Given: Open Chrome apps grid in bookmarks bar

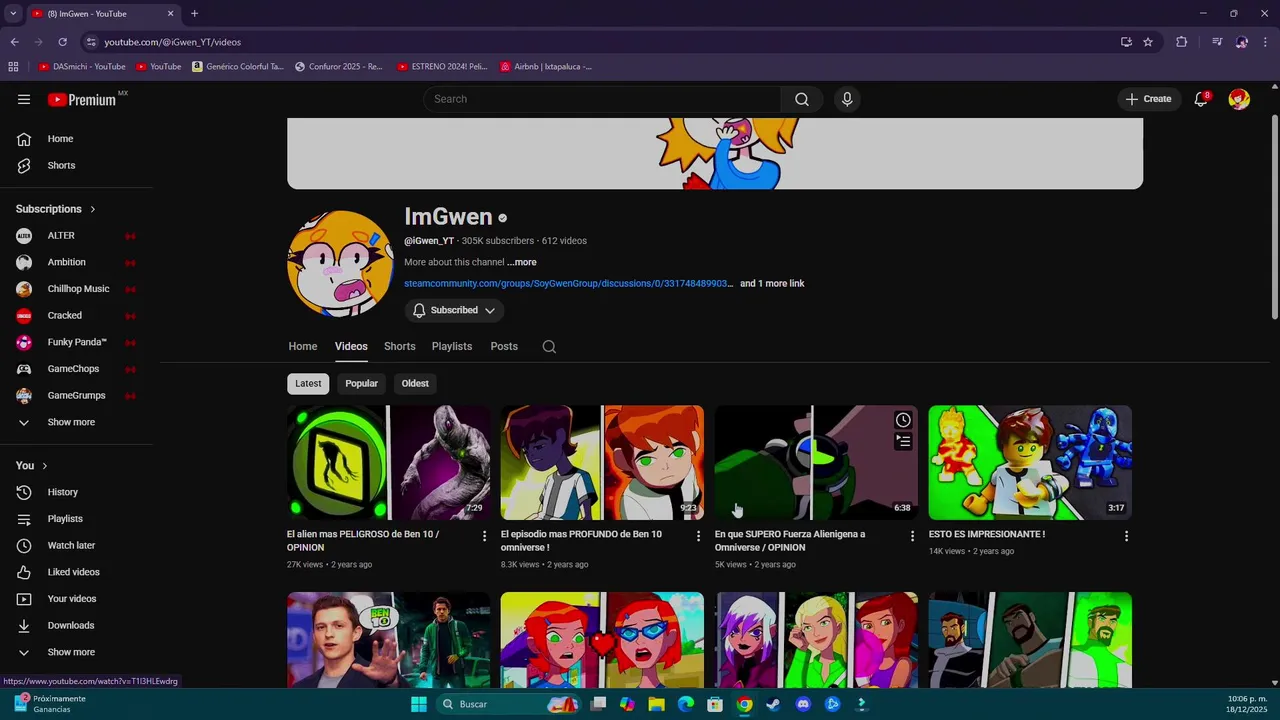Looking at the screenshot, I should click(13, 67).
